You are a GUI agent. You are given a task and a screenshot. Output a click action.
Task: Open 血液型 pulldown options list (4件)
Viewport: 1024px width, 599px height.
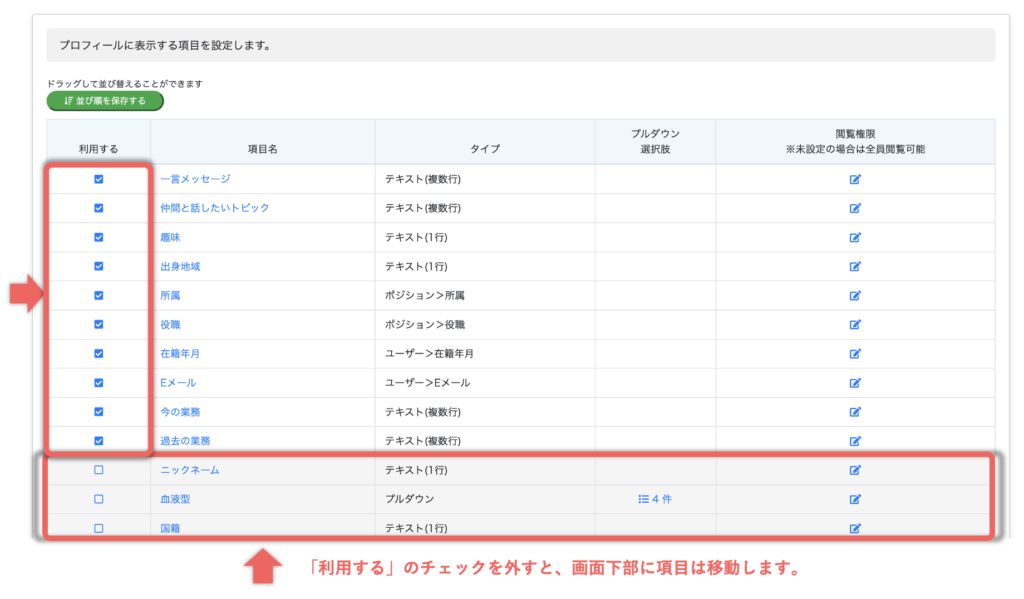click(655, 499)
